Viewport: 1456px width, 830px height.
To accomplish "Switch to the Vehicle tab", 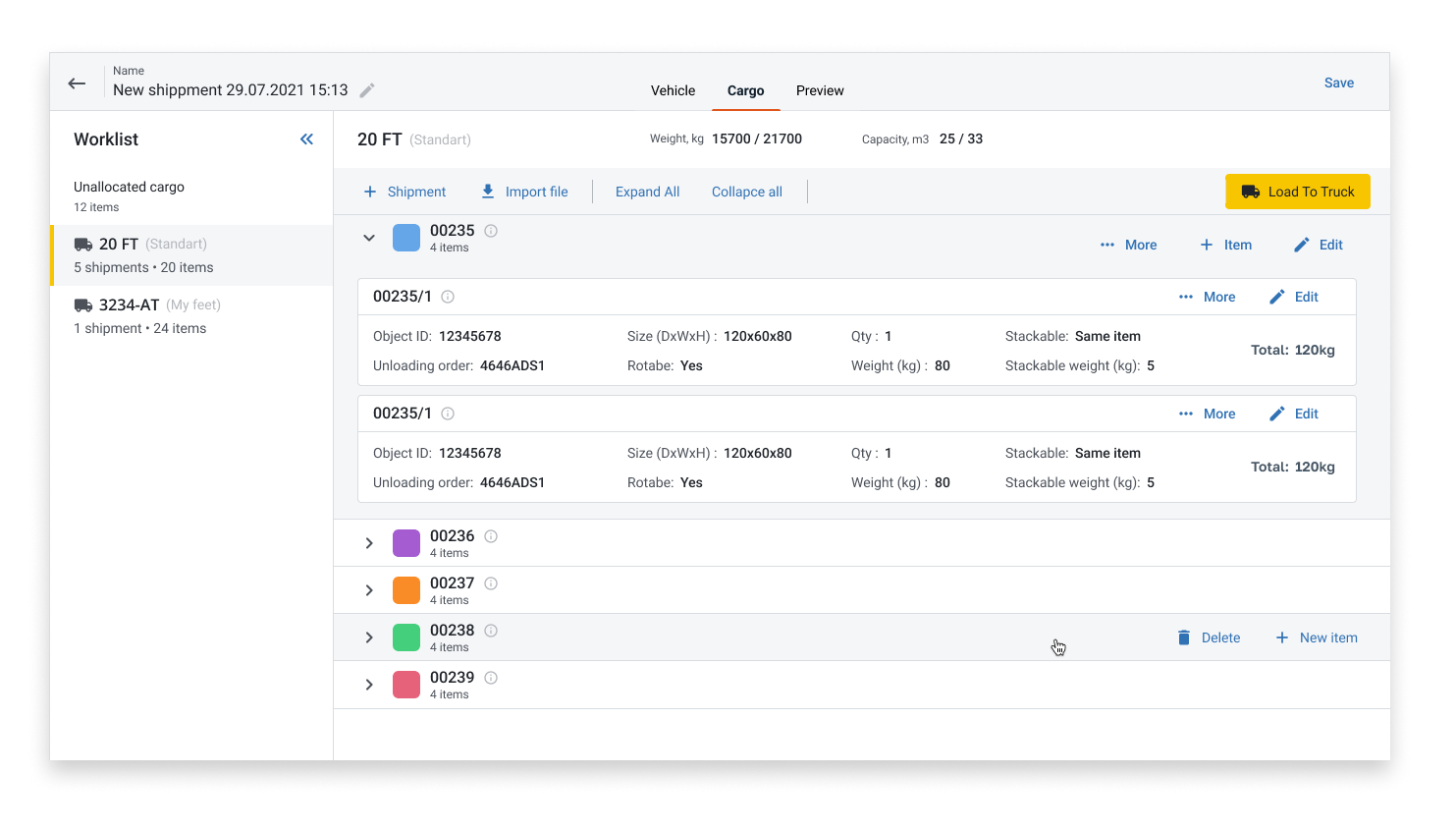I will pos(673,90).
